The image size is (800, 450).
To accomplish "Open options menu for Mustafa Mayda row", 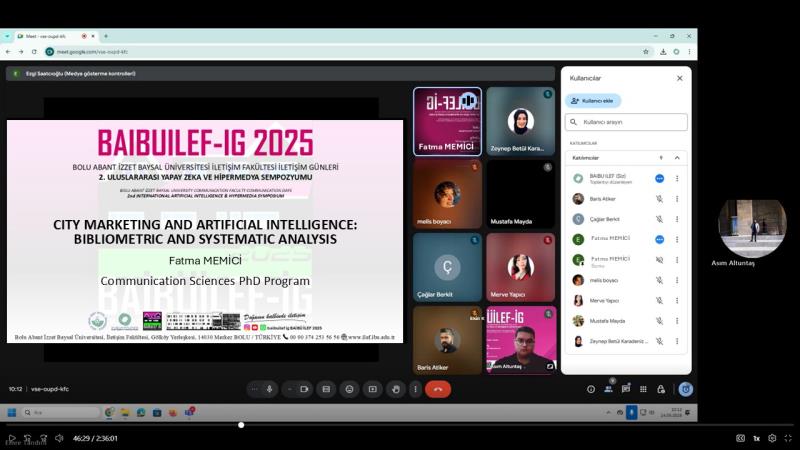I will coord(677,321).
